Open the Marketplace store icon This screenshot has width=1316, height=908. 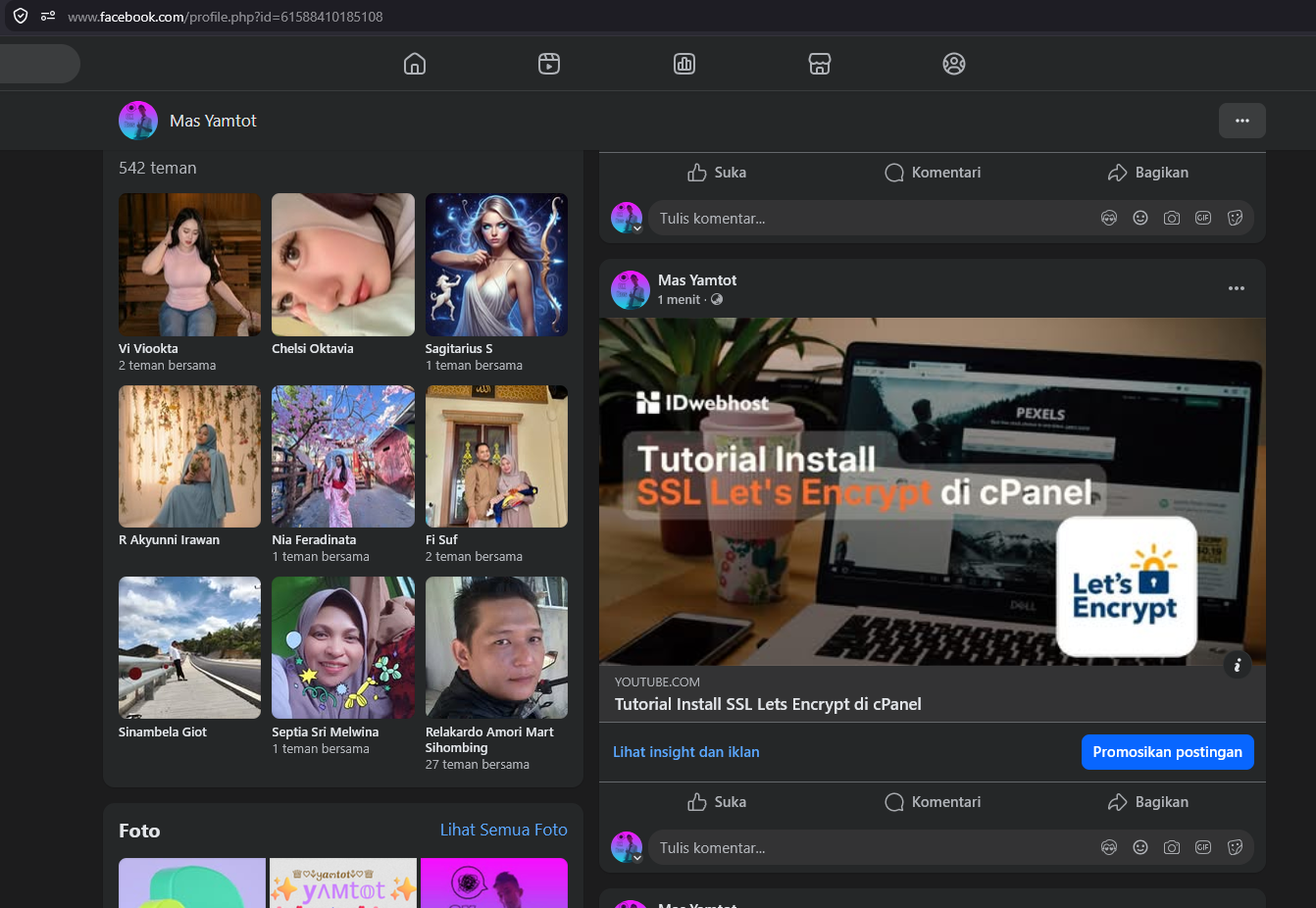click(x=820, y=64)
